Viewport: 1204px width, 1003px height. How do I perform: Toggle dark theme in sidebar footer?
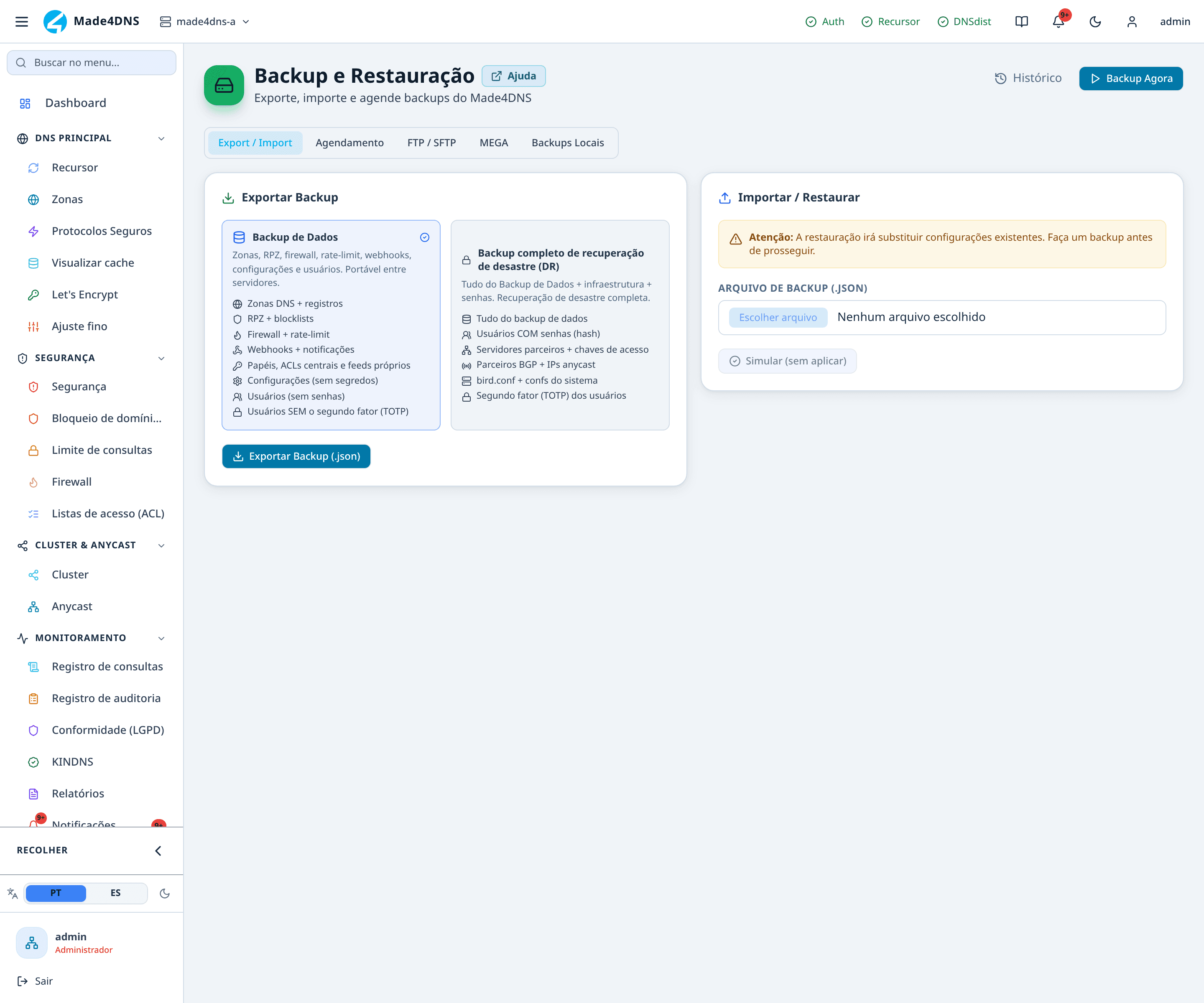tap(165, 894)
